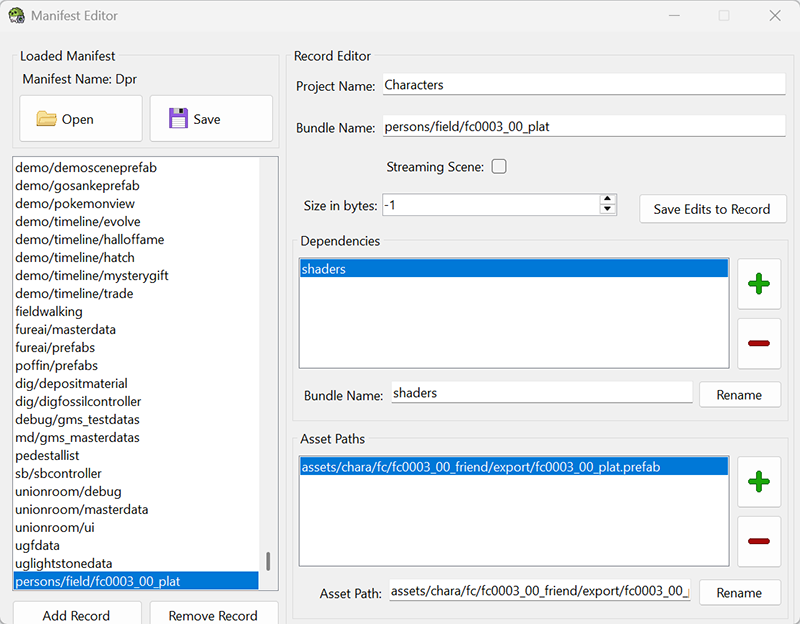Click the red minus icon in Asset Paths
Viewport: 800px width, 624px height.
[x=759, y=541]
